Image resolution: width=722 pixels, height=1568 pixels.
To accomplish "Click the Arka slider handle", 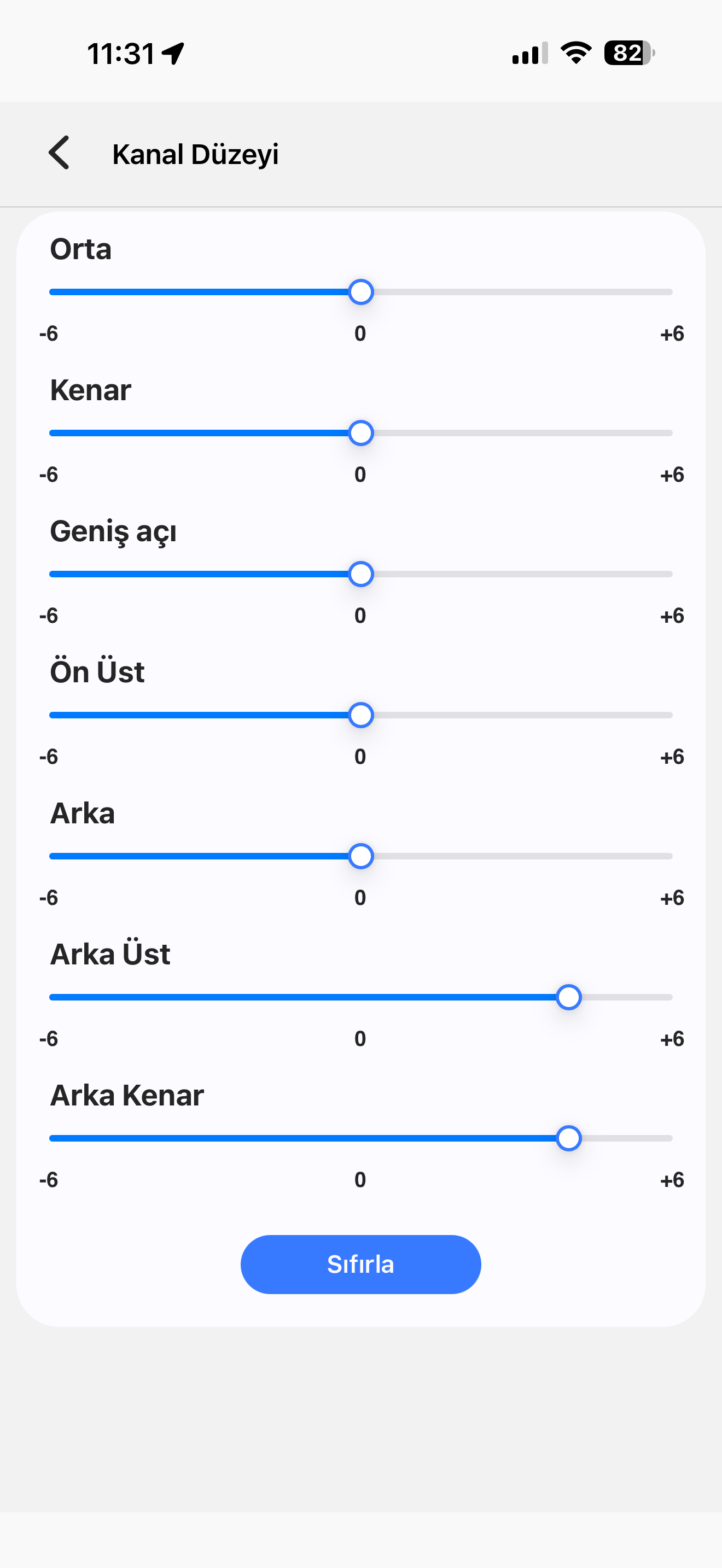I will 361,856.
